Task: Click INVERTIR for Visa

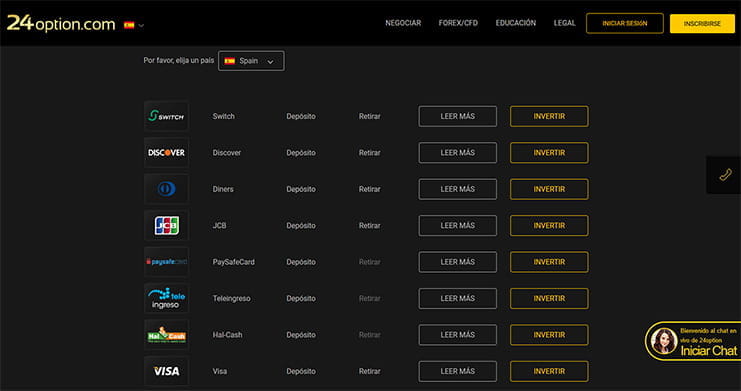Action: click(549, 371)
